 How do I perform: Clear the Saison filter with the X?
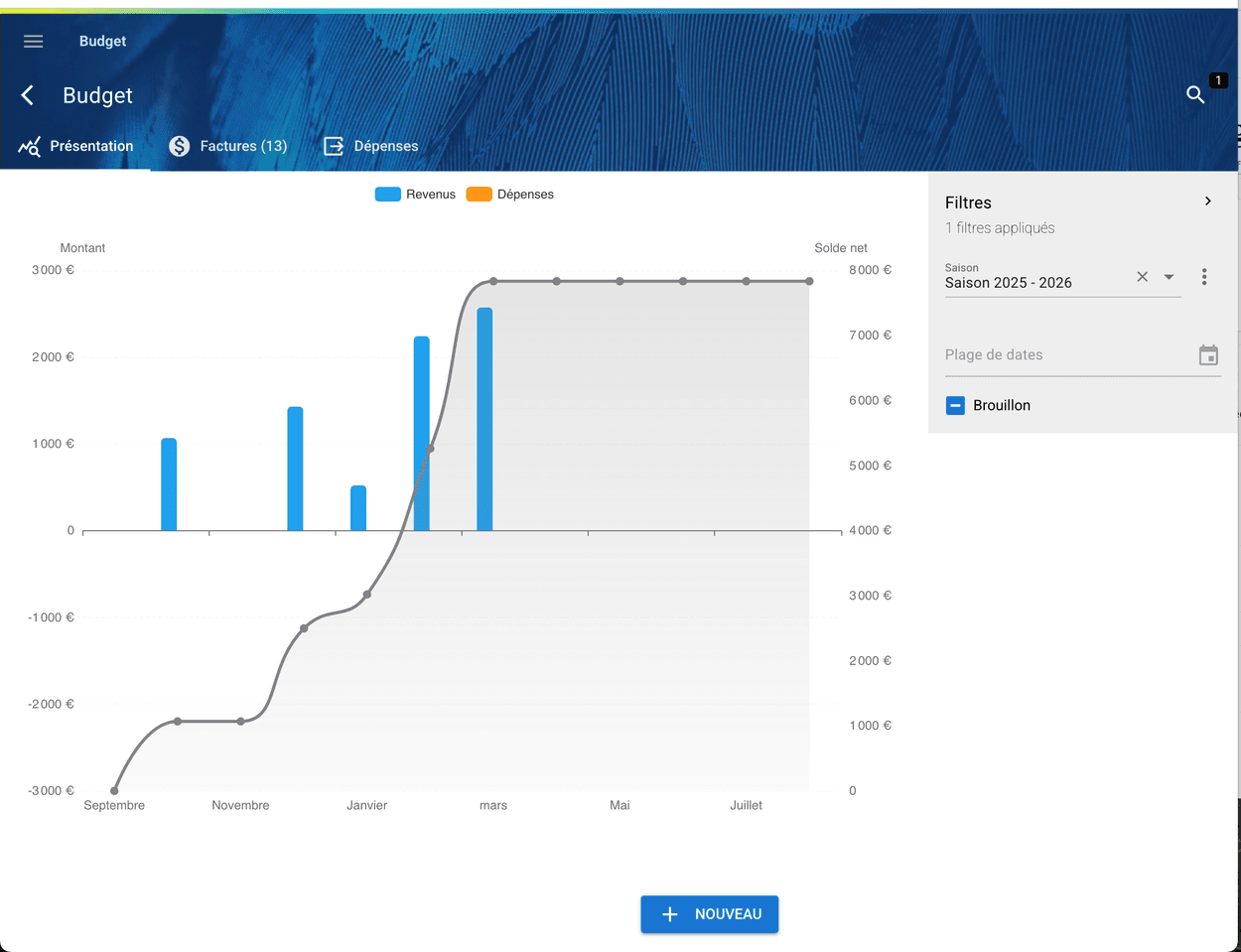coord(1142,277)
